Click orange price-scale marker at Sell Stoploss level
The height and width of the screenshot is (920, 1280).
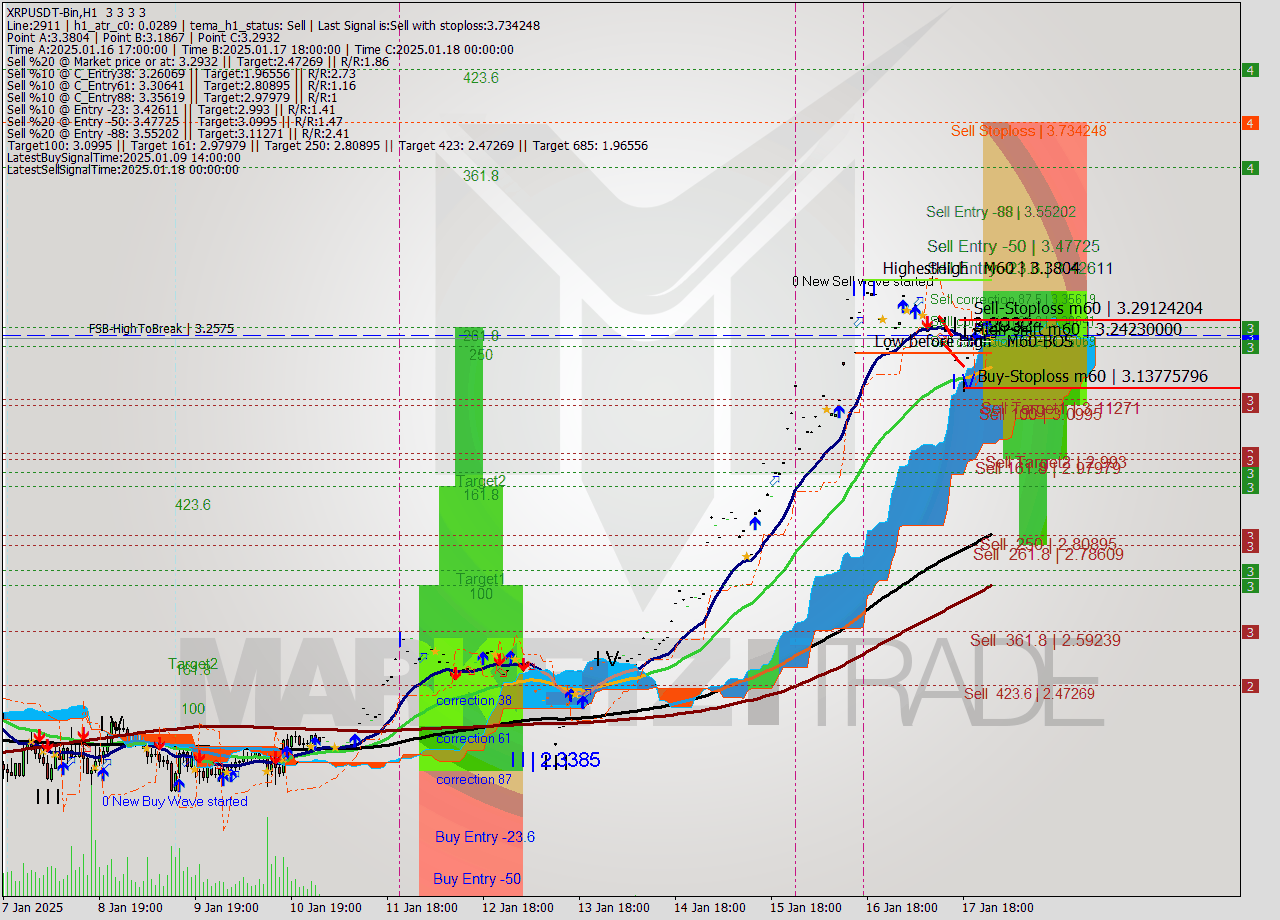pyautogui.click(x=1250, y=123)
